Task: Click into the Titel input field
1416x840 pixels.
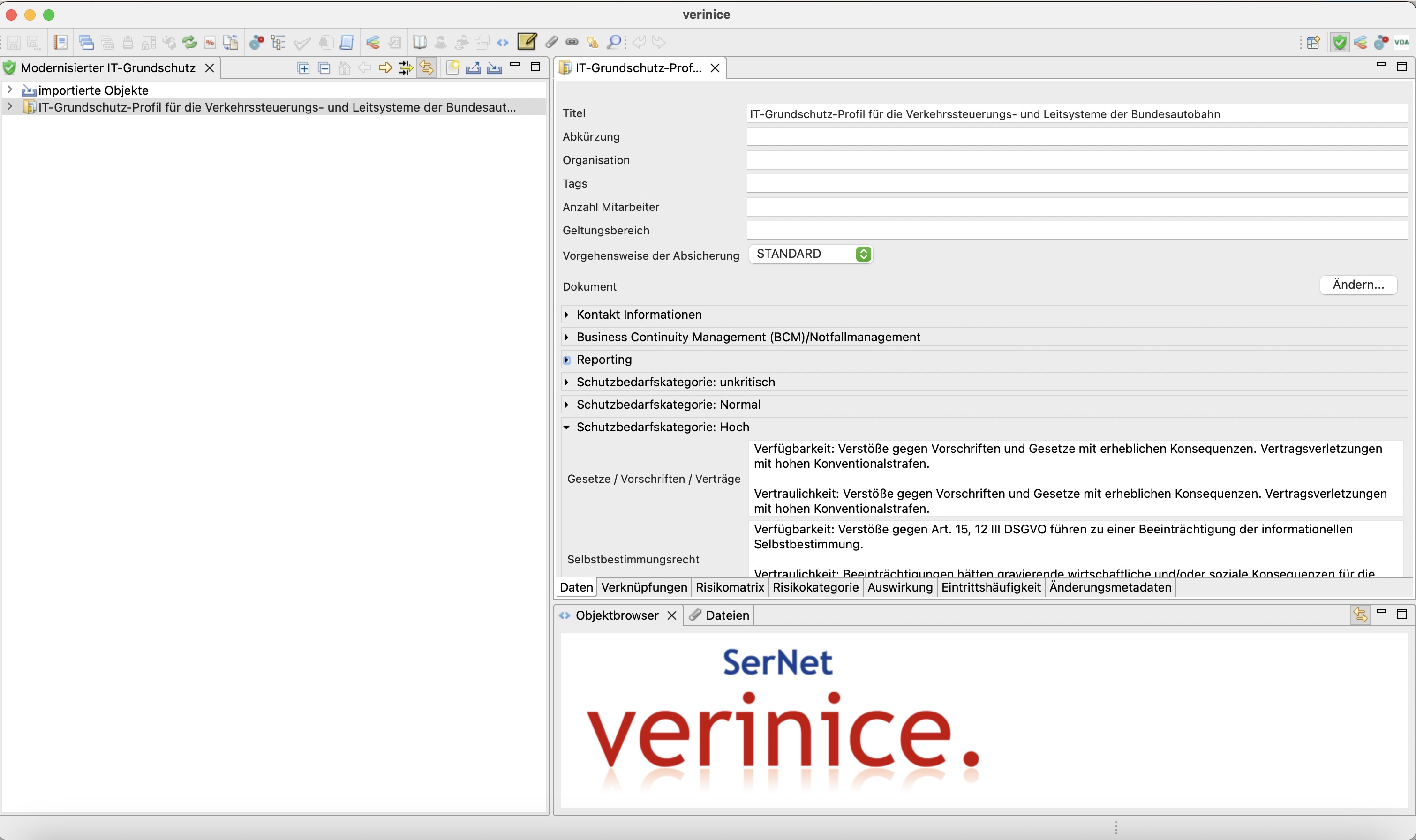Action: click(x=1077, y=113)
